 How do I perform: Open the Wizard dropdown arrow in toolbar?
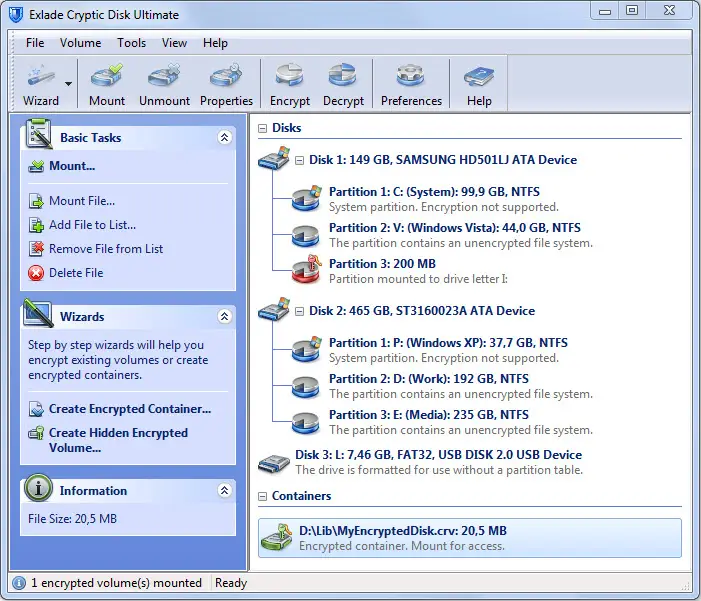(x=68, y=84)
